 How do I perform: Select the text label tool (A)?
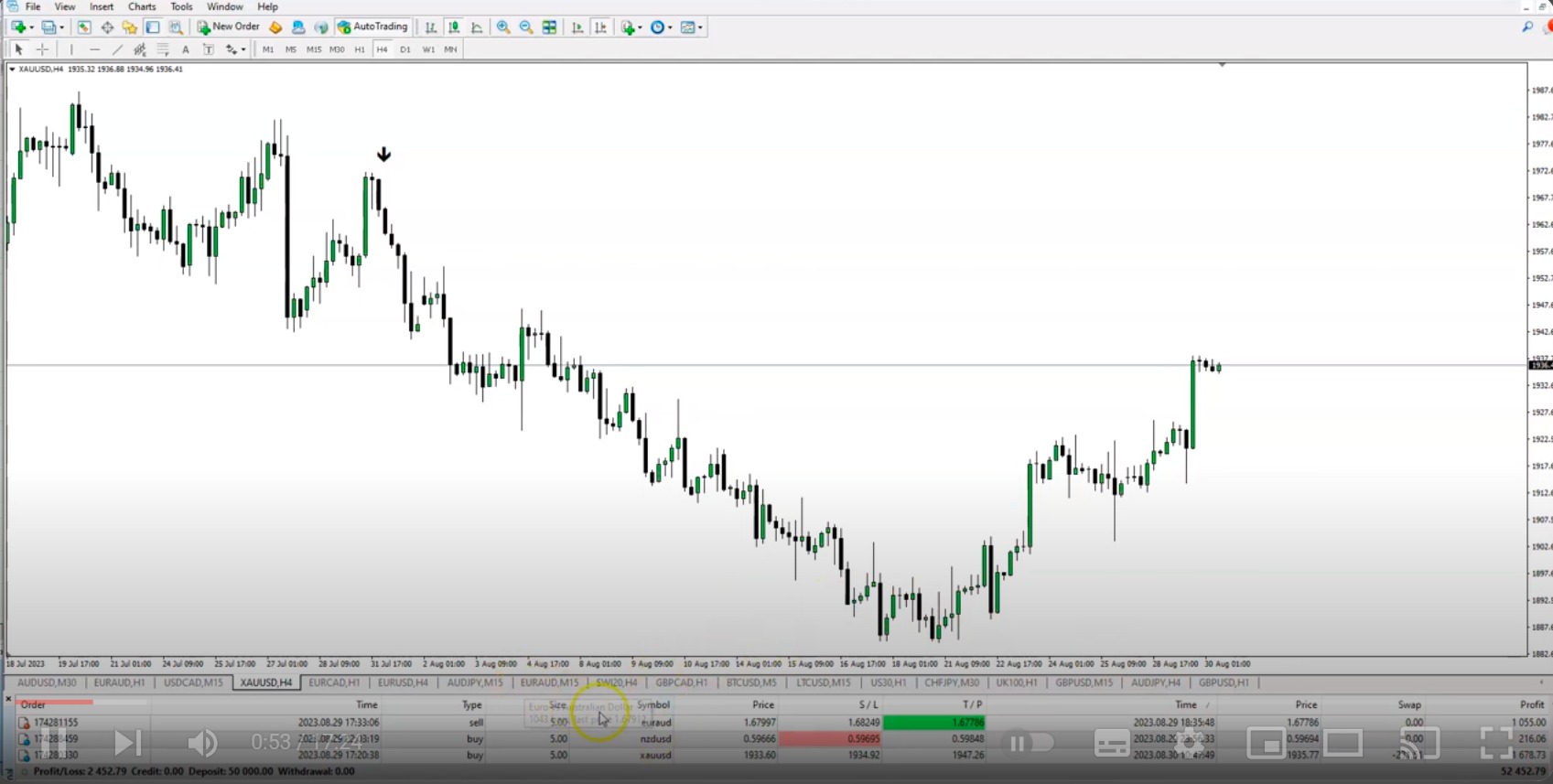click(186, 49)
